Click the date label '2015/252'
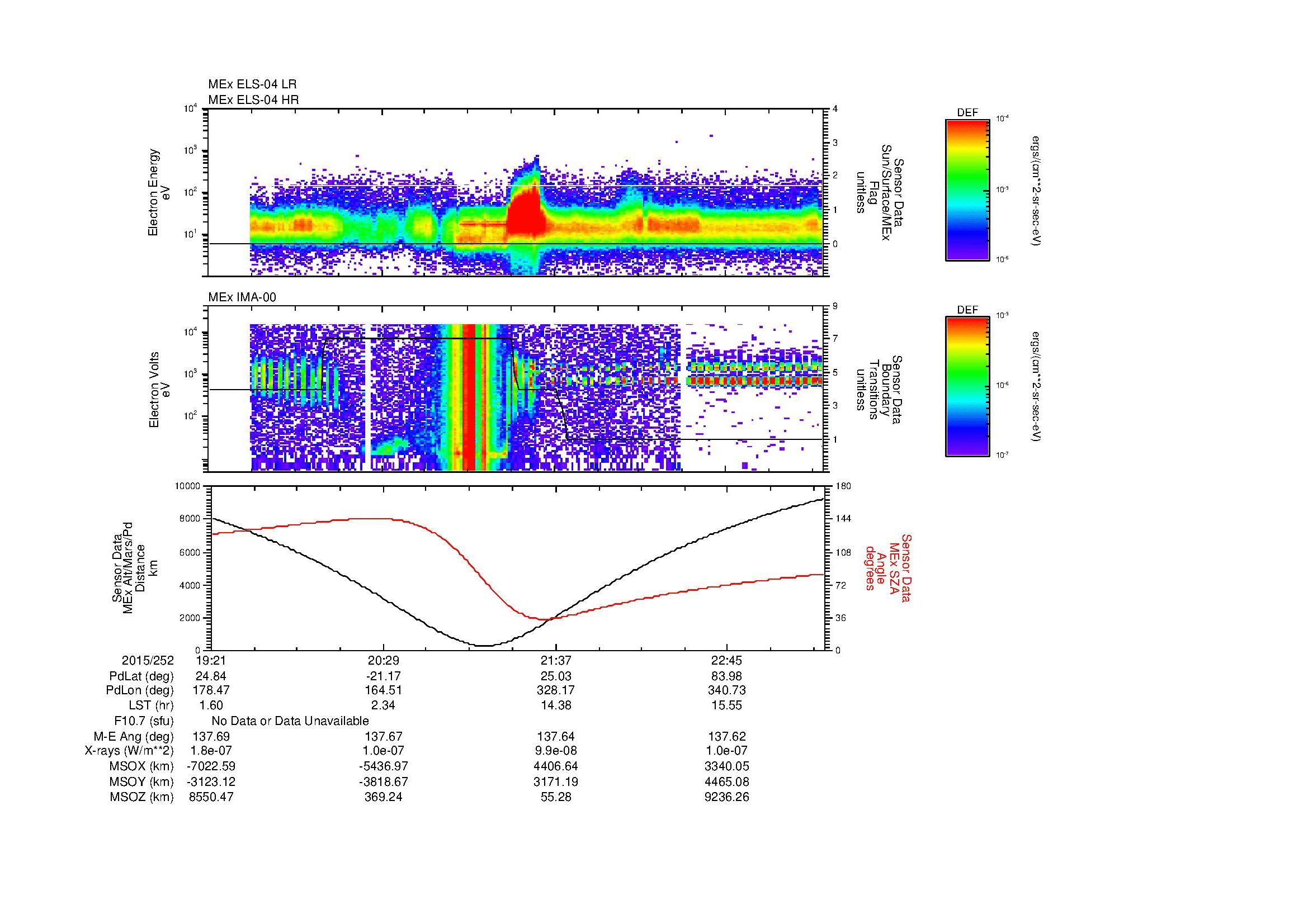Viewport: 1308px width, 924px height. [148, 660]
